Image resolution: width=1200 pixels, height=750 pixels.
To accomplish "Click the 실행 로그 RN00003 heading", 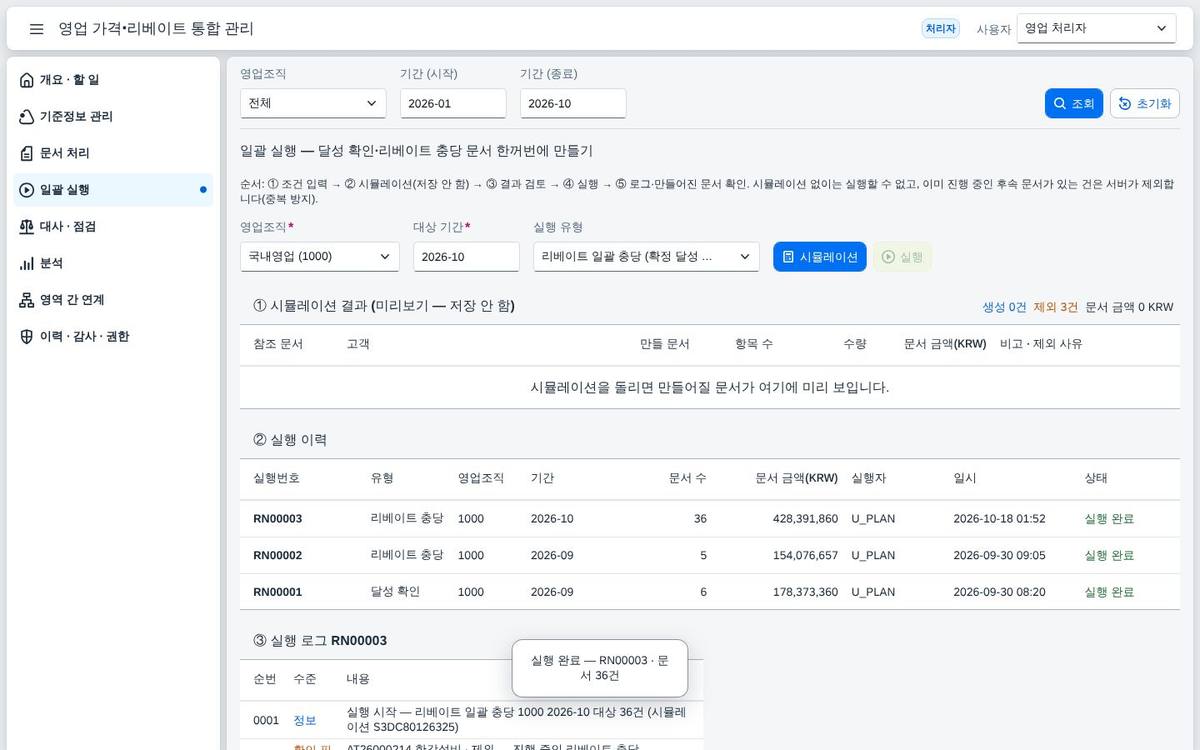I will click(x=320, y=641).
